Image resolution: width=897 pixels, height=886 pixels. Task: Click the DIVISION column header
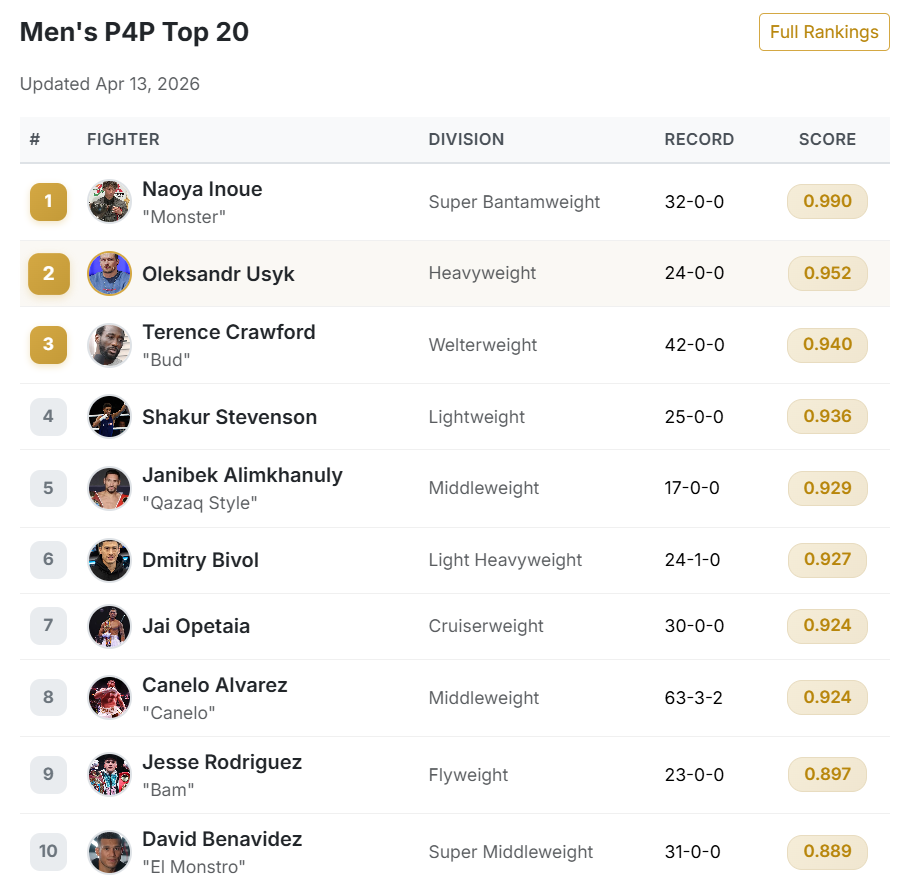466,140
